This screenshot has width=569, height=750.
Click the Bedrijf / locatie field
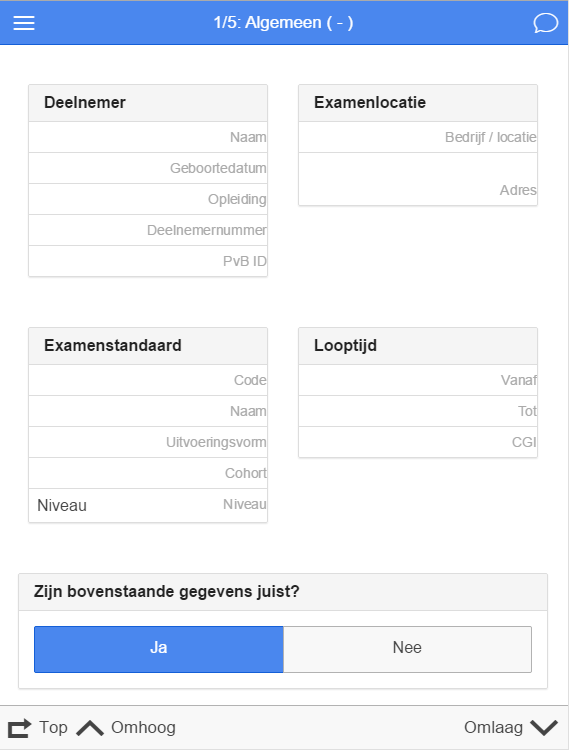pos(418,137)
